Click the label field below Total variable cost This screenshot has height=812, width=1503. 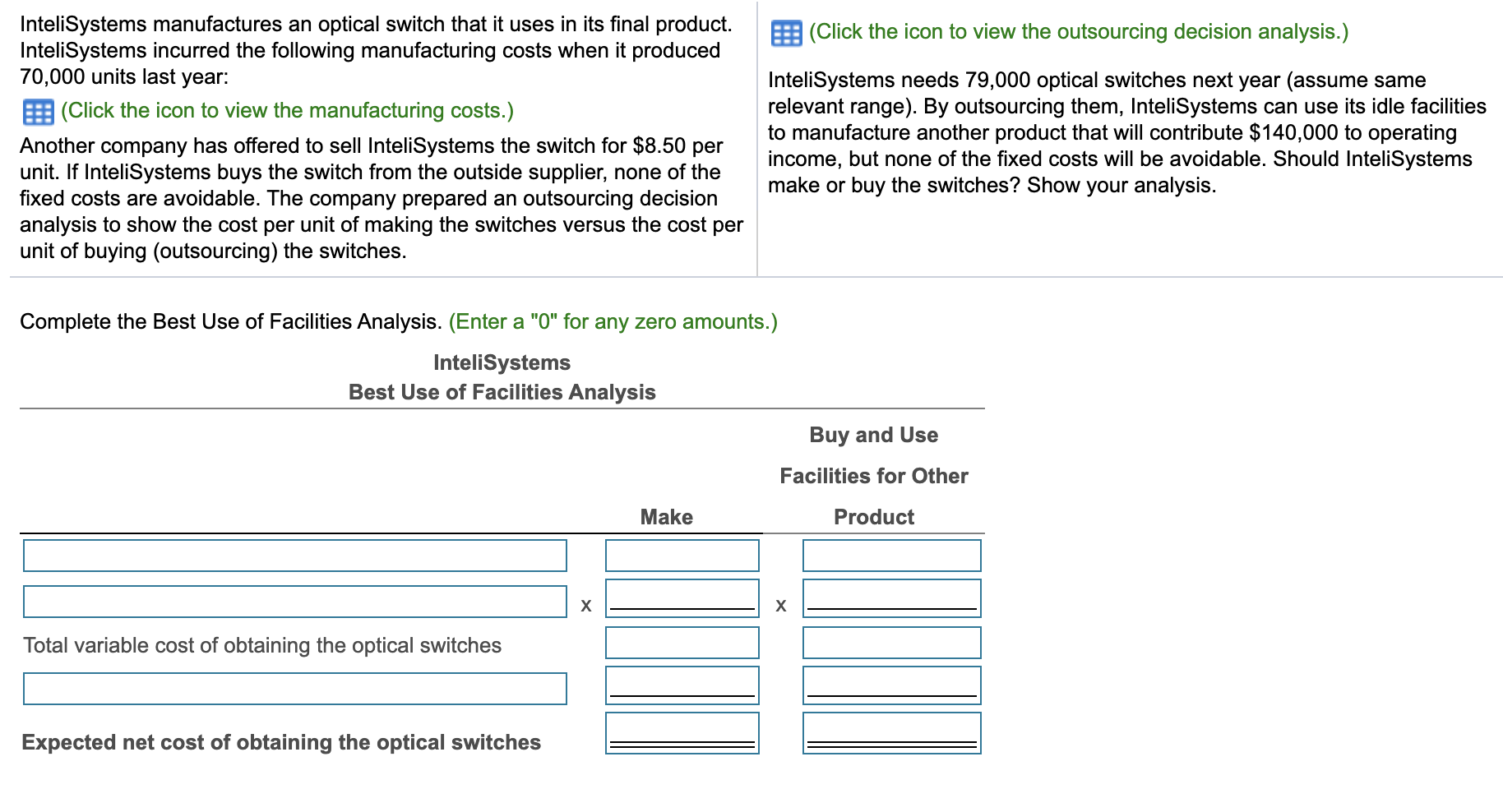294,687
